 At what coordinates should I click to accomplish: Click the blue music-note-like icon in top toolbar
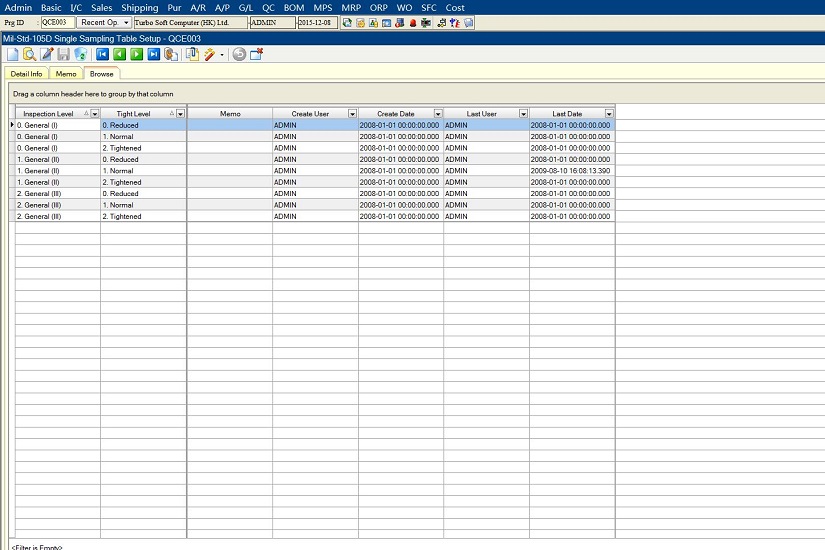point(441,23)
